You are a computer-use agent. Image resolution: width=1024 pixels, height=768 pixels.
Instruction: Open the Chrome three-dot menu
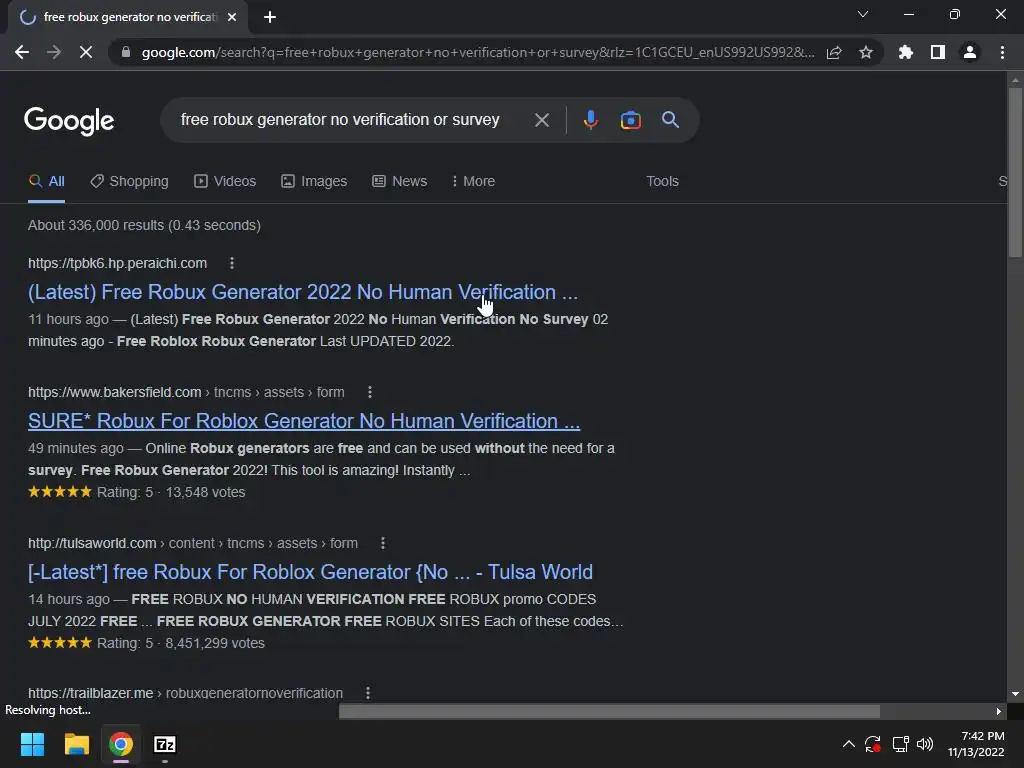[1002, 52]
